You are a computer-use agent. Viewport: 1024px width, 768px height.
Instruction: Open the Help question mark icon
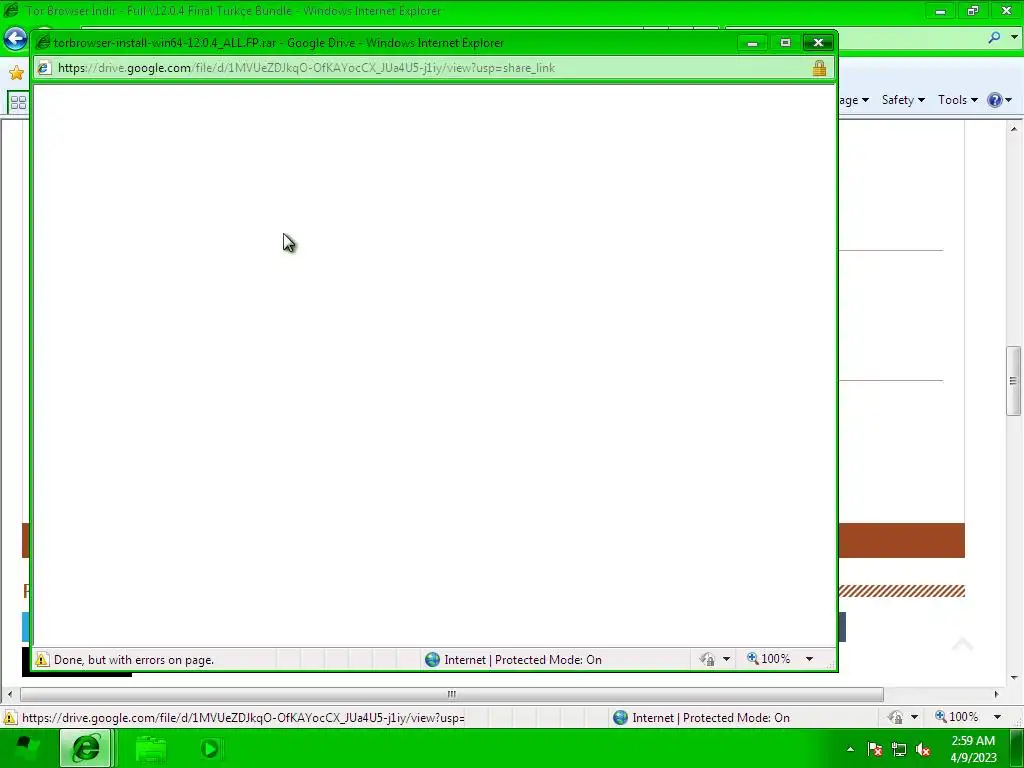click(x=994, y=100)
